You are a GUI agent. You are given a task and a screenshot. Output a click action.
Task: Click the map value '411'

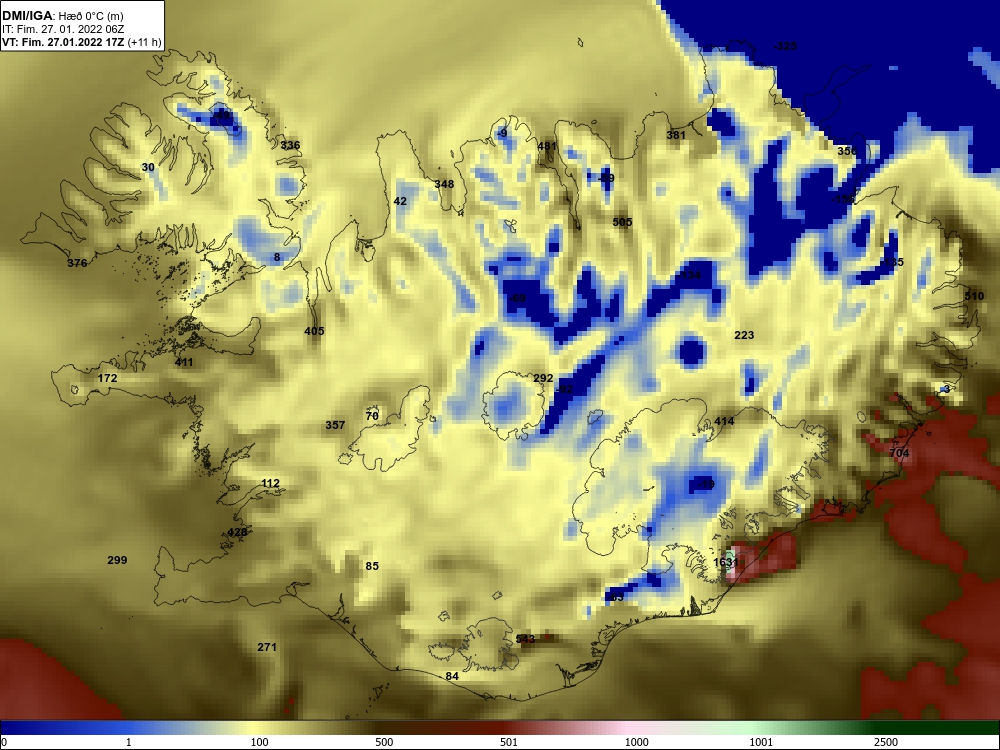184,362
